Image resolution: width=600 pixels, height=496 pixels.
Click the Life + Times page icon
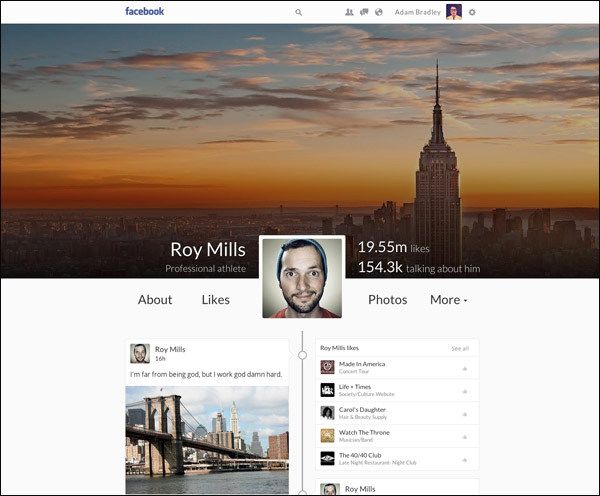click(327, 390)
